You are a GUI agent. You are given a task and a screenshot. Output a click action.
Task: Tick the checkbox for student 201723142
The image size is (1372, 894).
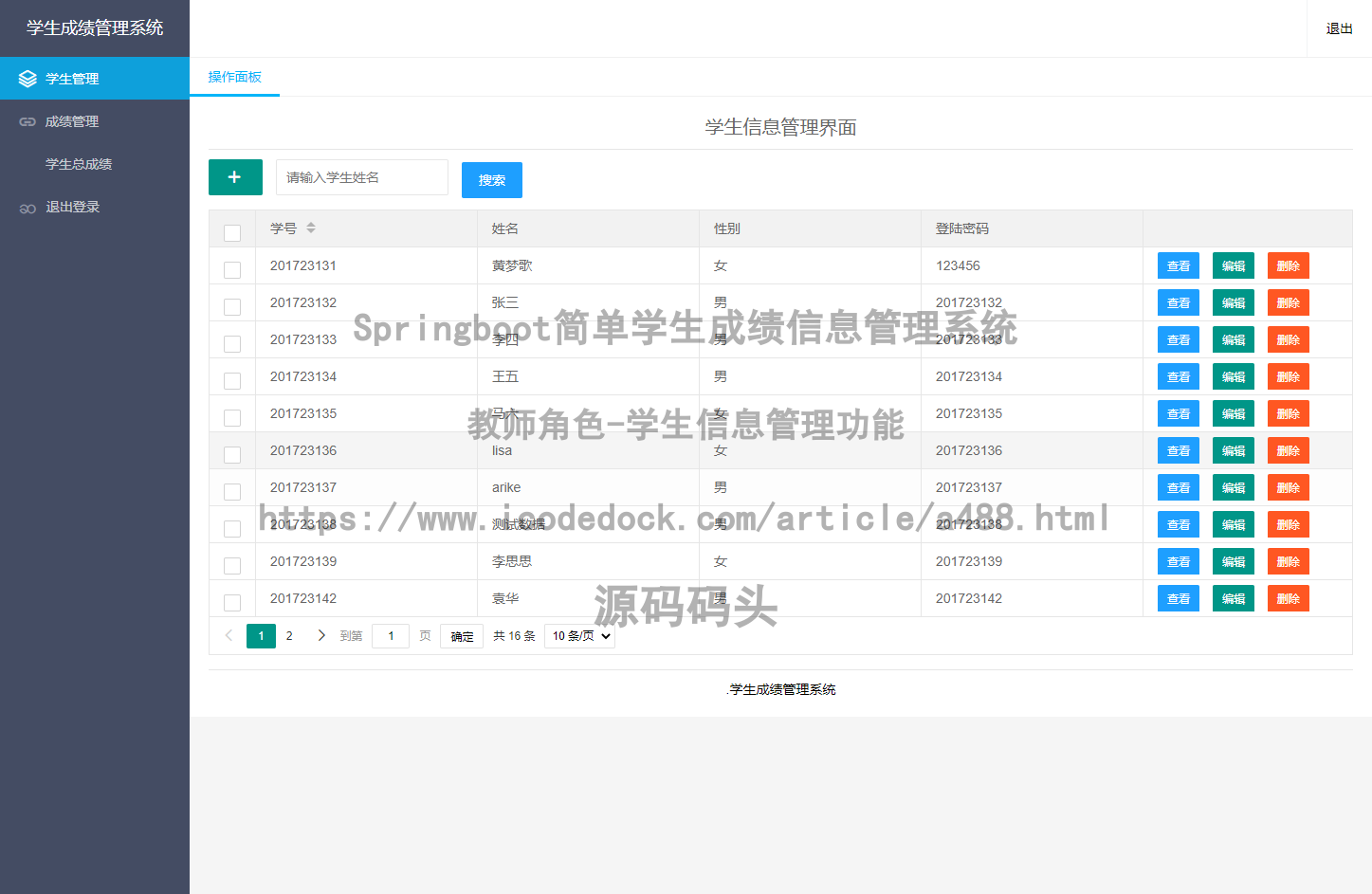[232, 603]
